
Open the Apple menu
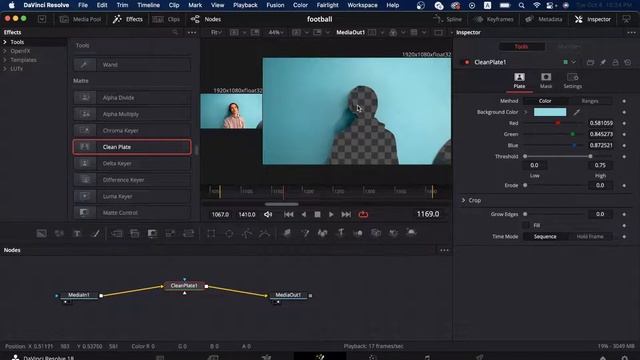tap(11, 5)
